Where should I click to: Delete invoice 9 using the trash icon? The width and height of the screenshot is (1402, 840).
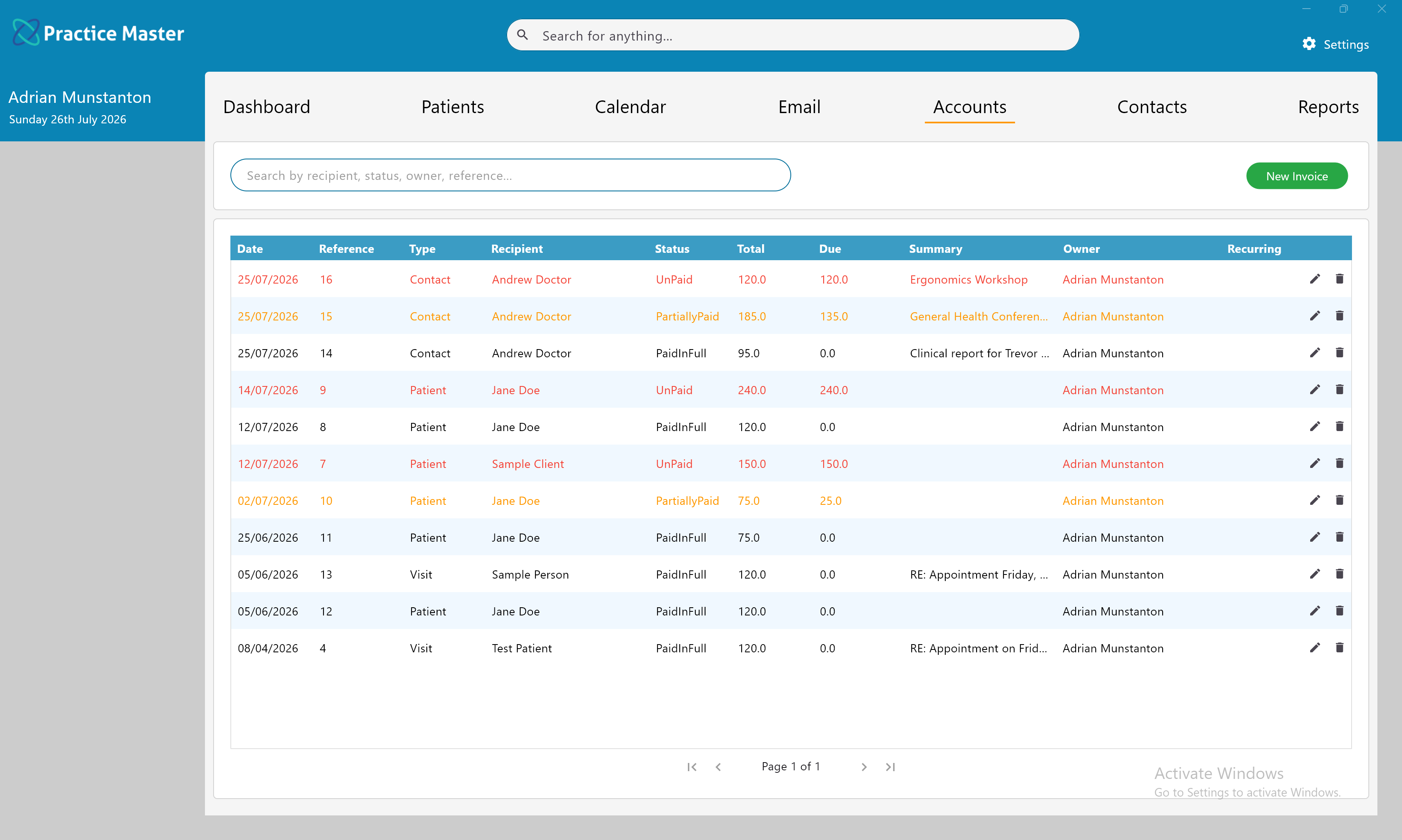pyautogui.click(x=1339, y=389)
